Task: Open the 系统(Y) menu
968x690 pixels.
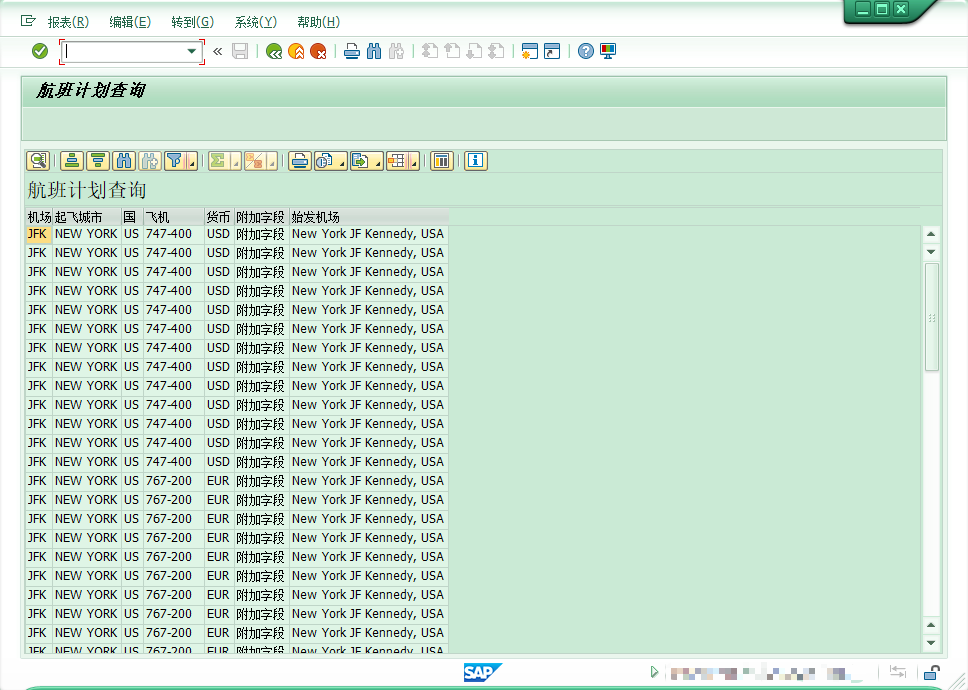Action: coord(255,22)
